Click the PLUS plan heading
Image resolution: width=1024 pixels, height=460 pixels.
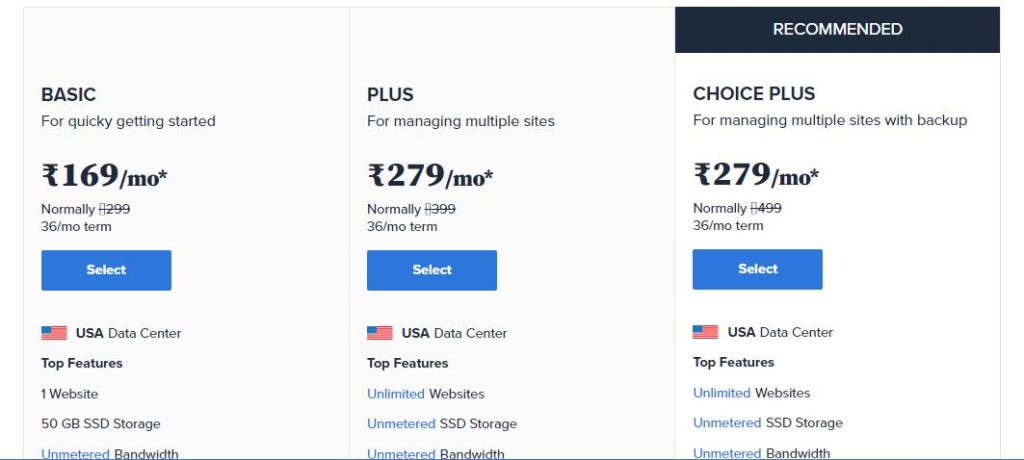click(391, 95)
